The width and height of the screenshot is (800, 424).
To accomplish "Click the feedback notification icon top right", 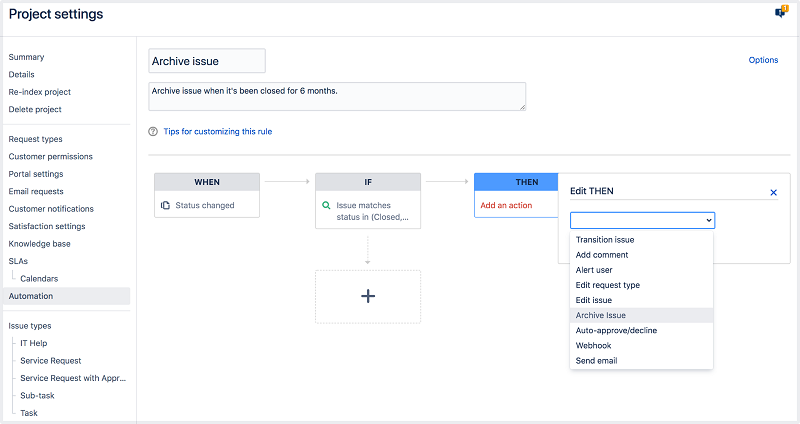I will click(x=781, y=12).
